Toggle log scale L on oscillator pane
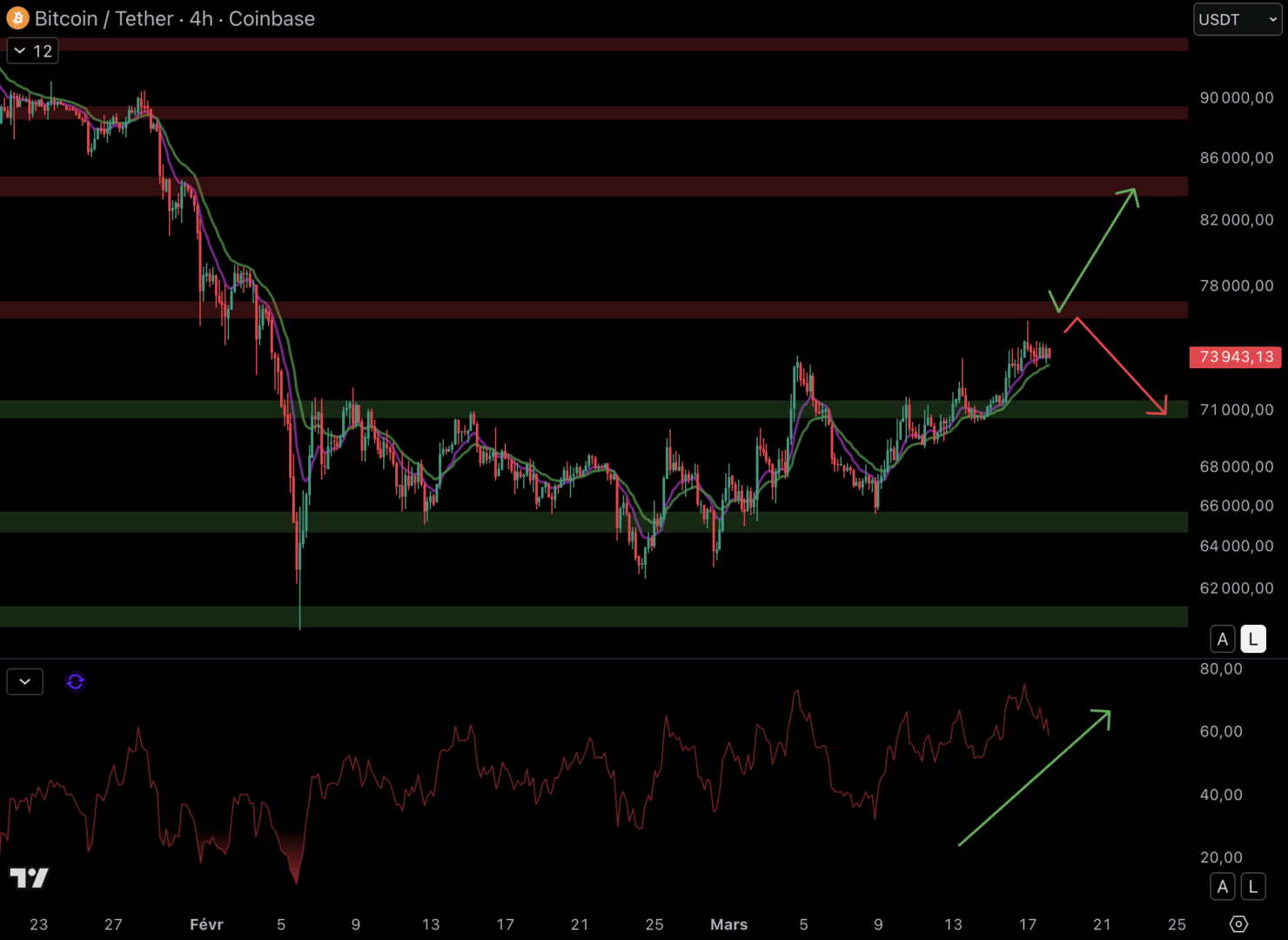This screenshot has height=940, width=1288. 1252,886
